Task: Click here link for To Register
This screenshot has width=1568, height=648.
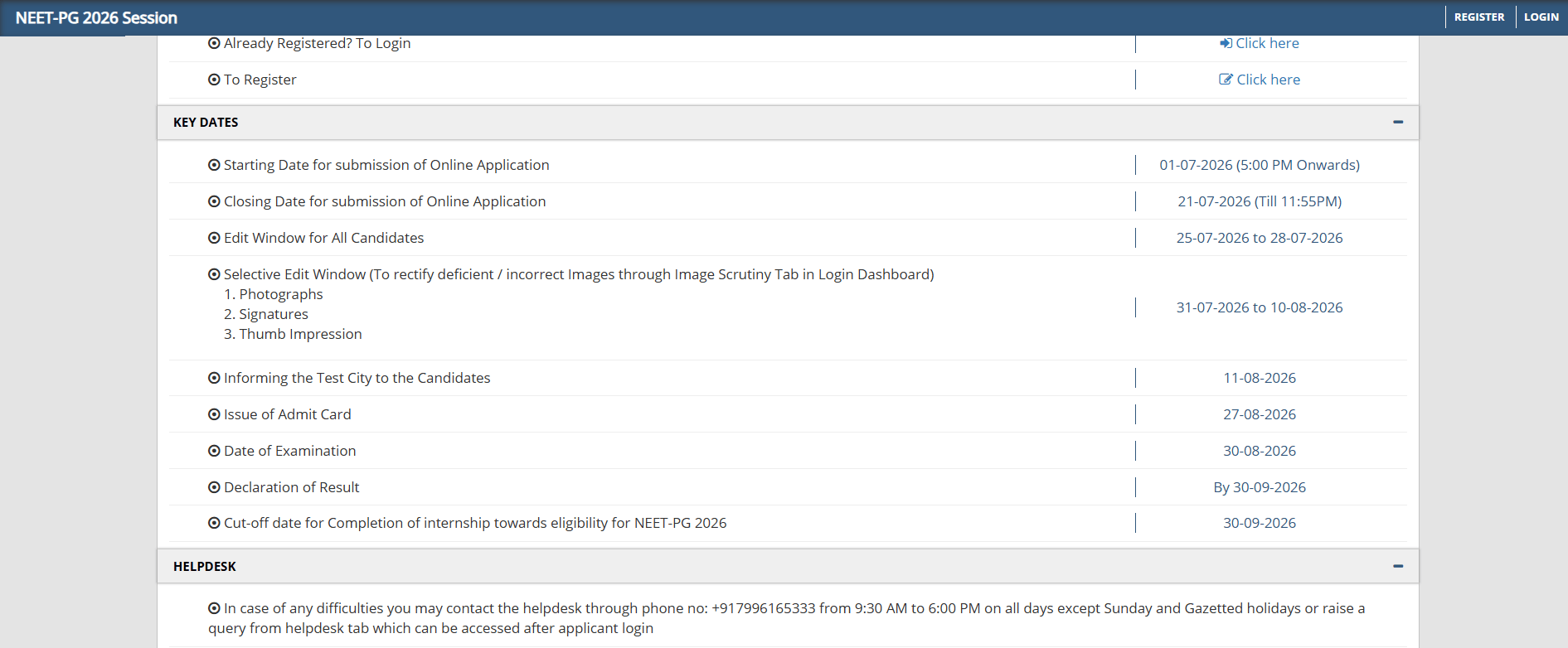Action: [1268, 80]
